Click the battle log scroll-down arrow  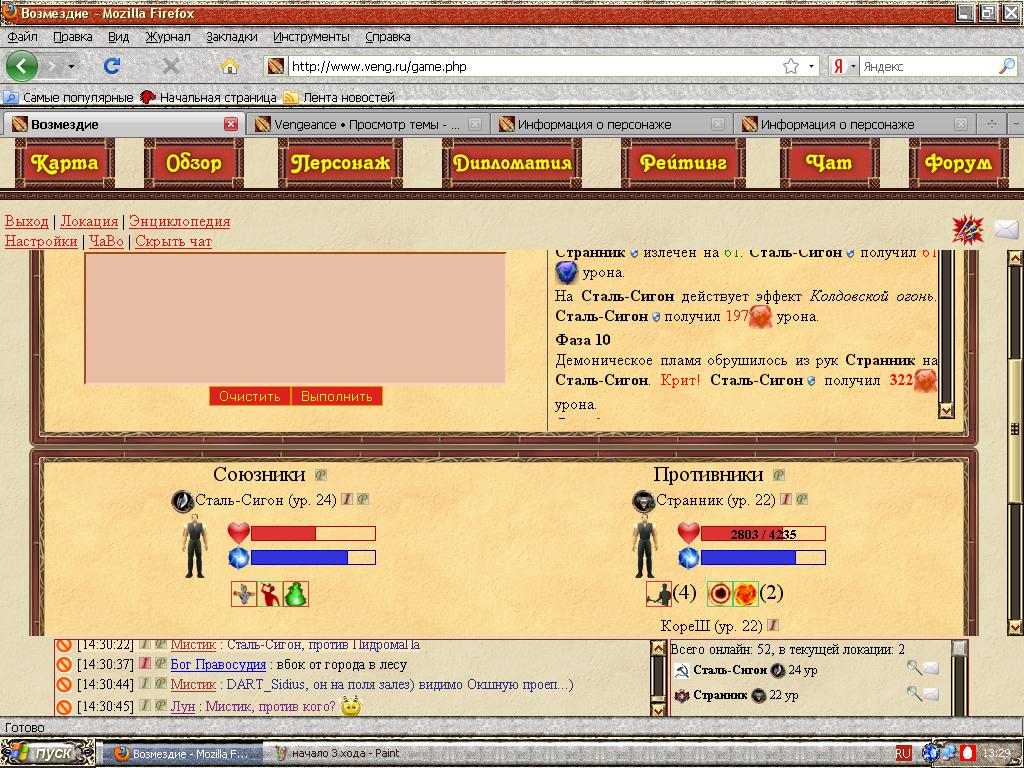click(946, 410)
